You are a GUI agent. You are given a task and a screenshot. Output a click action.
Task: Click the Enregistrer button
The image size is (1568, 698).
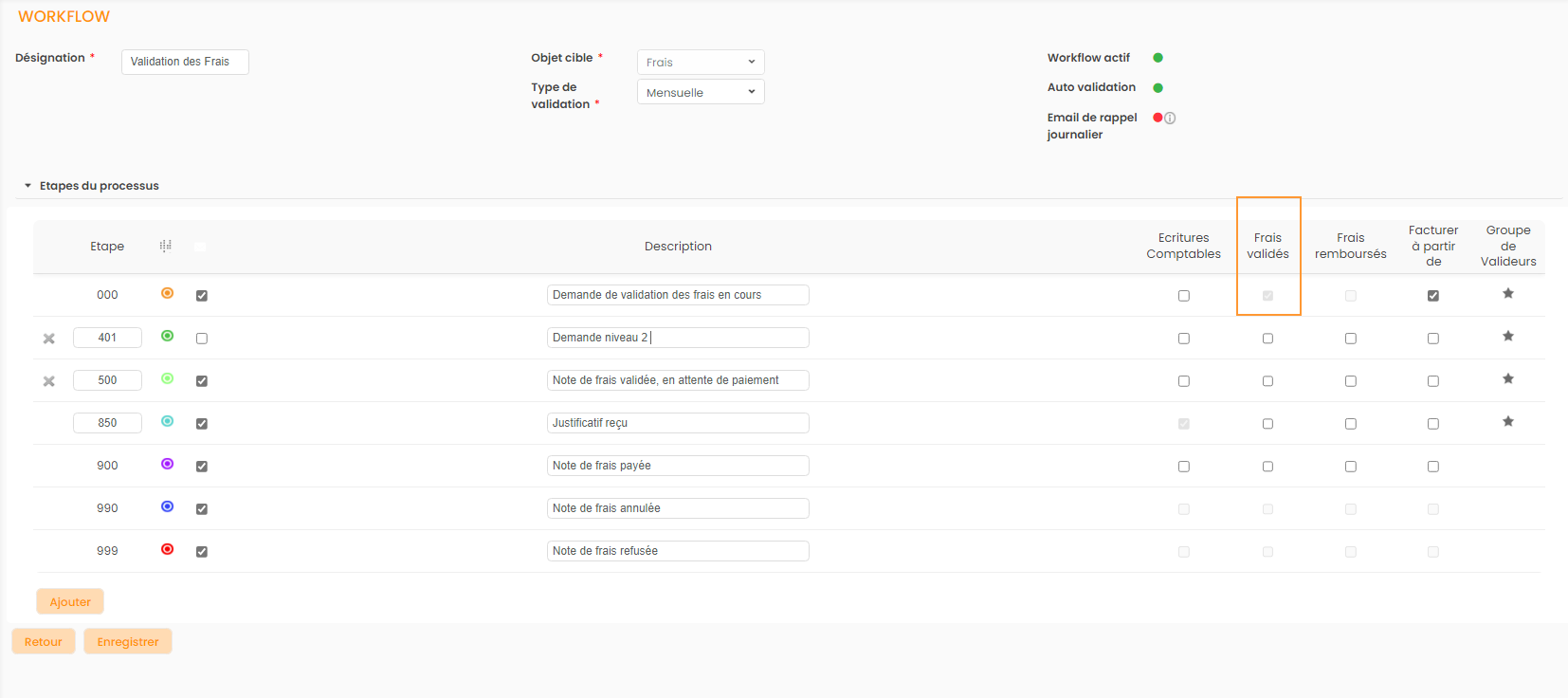point(128,642)
